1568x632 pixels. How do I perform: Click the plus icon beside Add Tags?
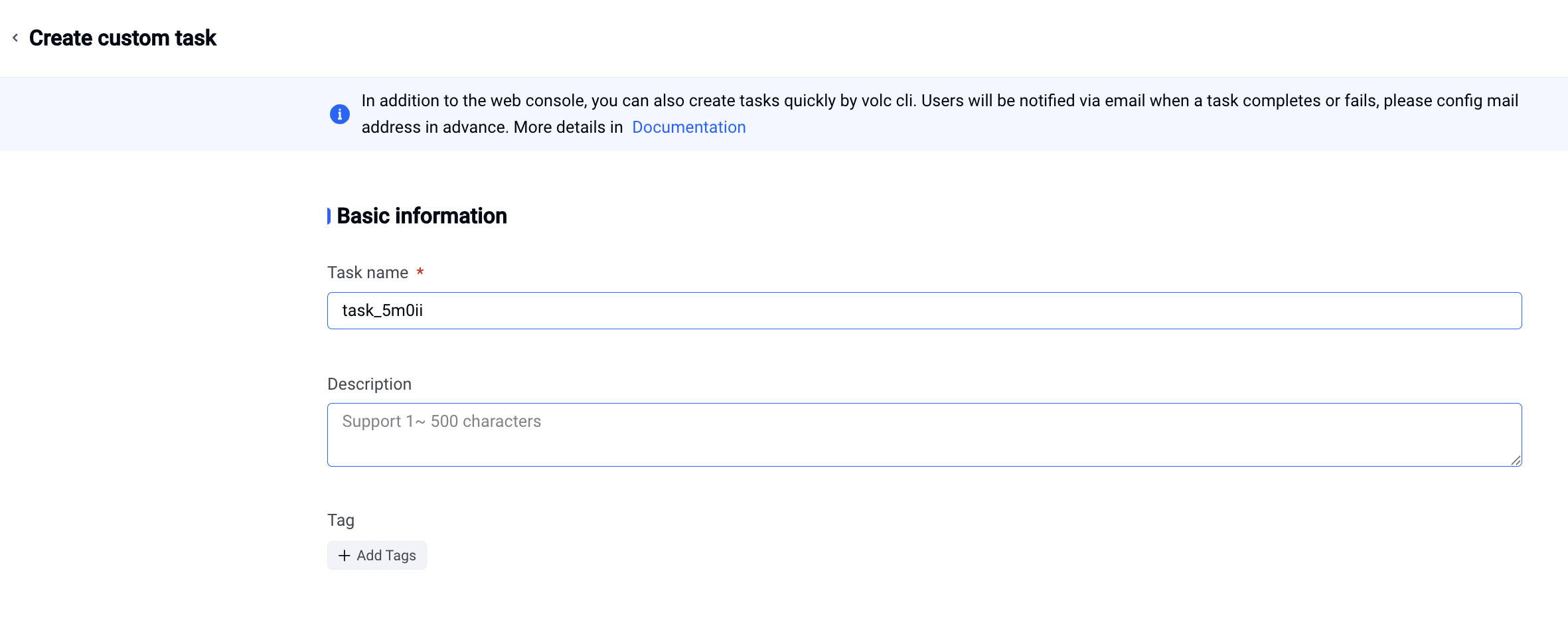coord(344,556)
